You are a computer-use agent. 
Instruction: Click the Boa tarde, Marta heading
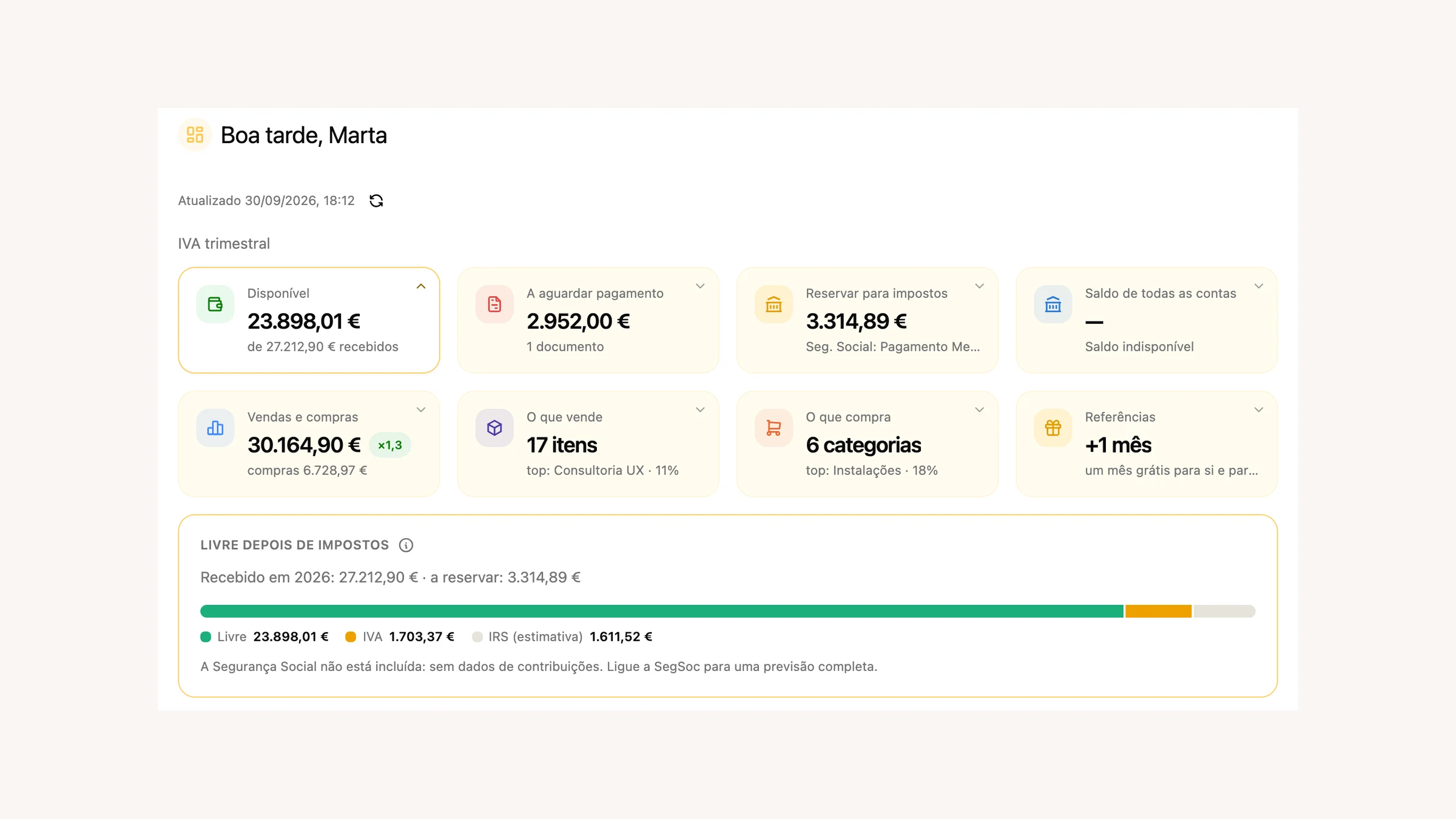303,135
